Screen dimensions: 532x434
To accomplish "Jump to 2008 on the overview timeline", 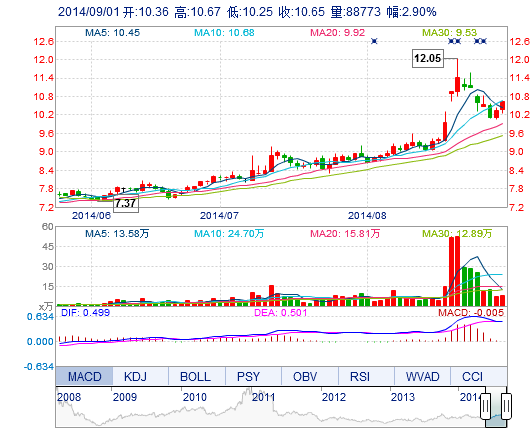I will (x=69, y=397).
